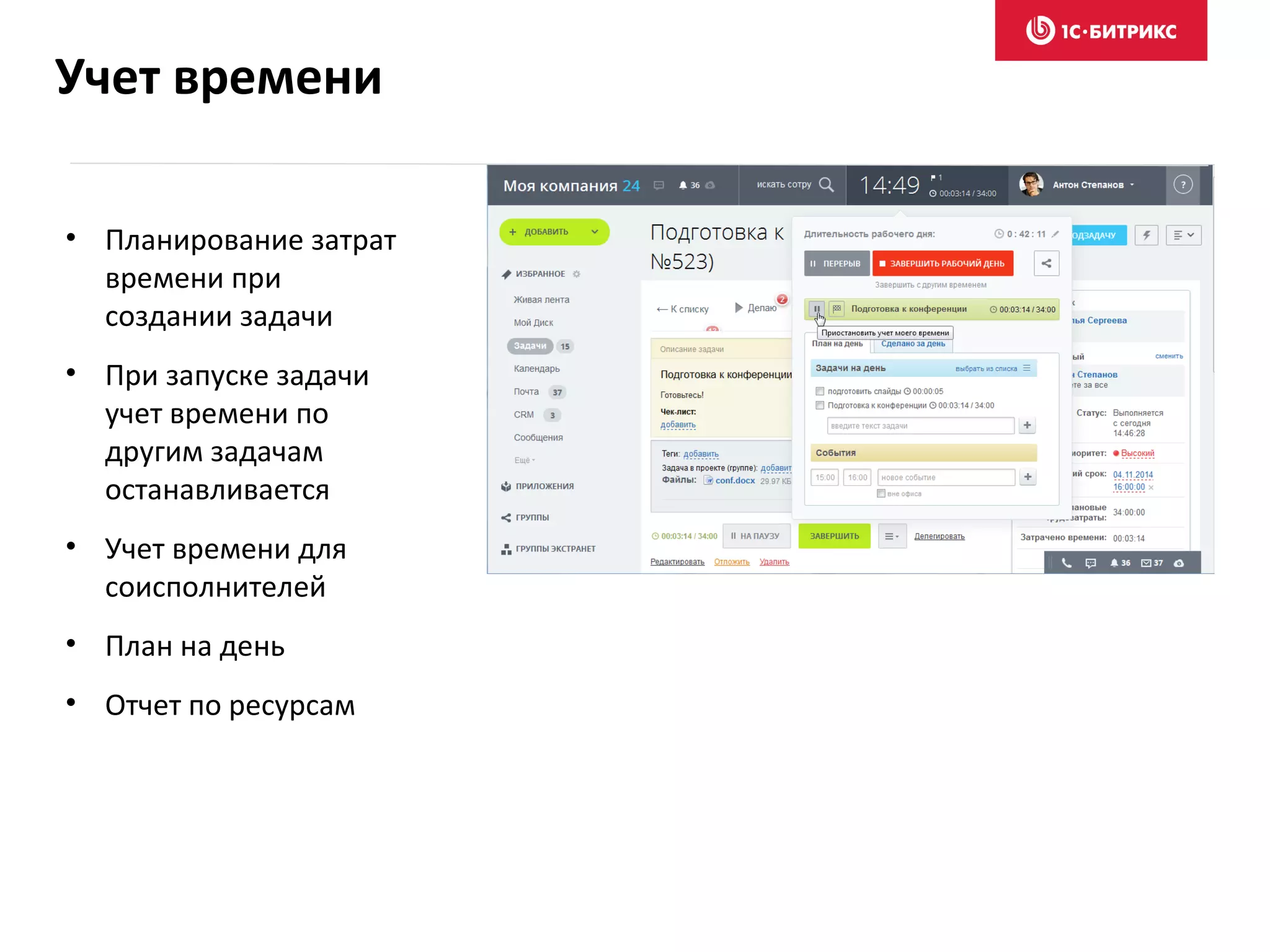Clear the deadline with the x icon
Image resolution: width=1270 pixels, height=952 pixels.
pyautogui.click(x=1151, y=488)
